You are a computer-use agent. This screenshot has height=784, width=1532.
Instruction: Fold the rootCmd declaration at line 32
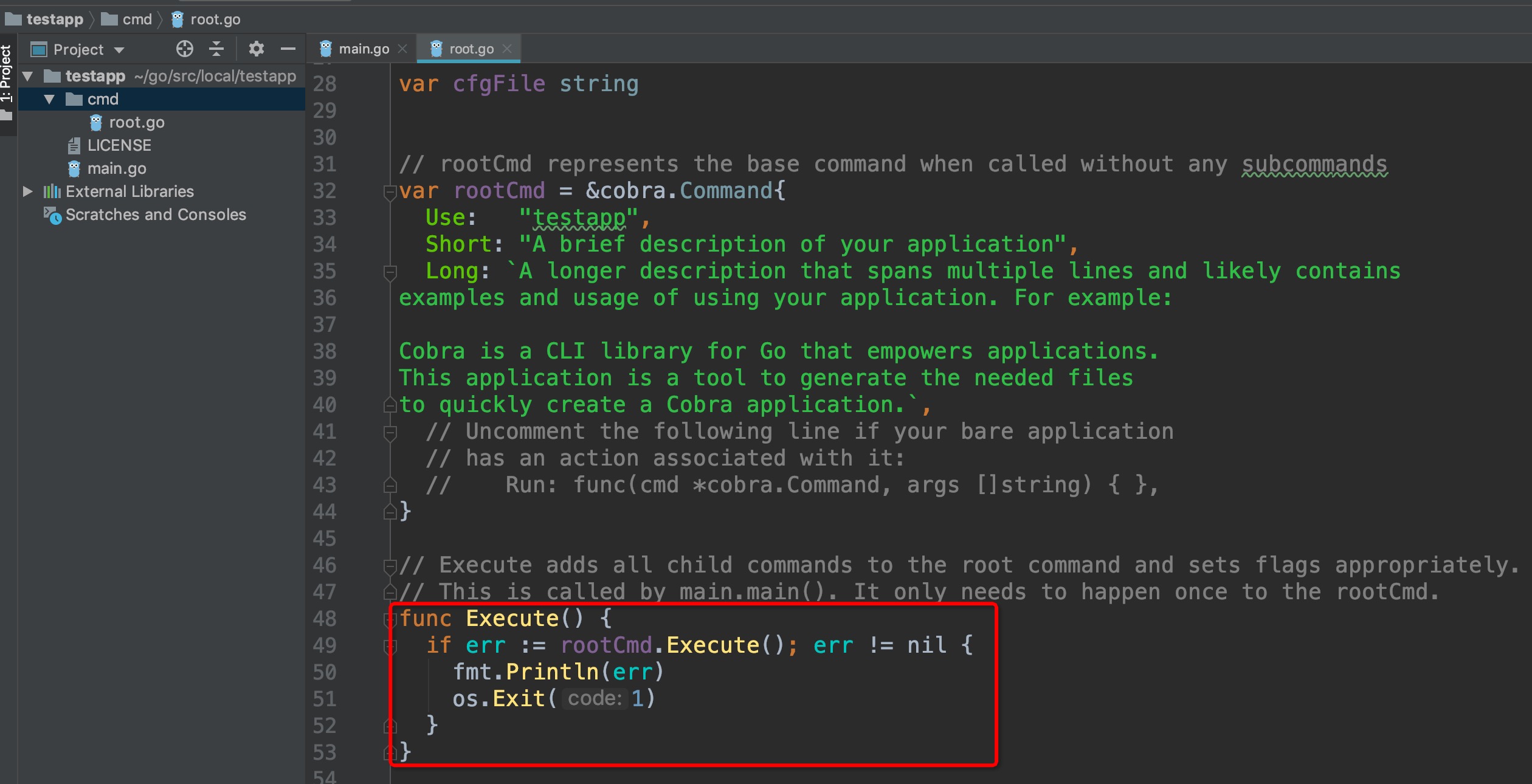[390, 193]
